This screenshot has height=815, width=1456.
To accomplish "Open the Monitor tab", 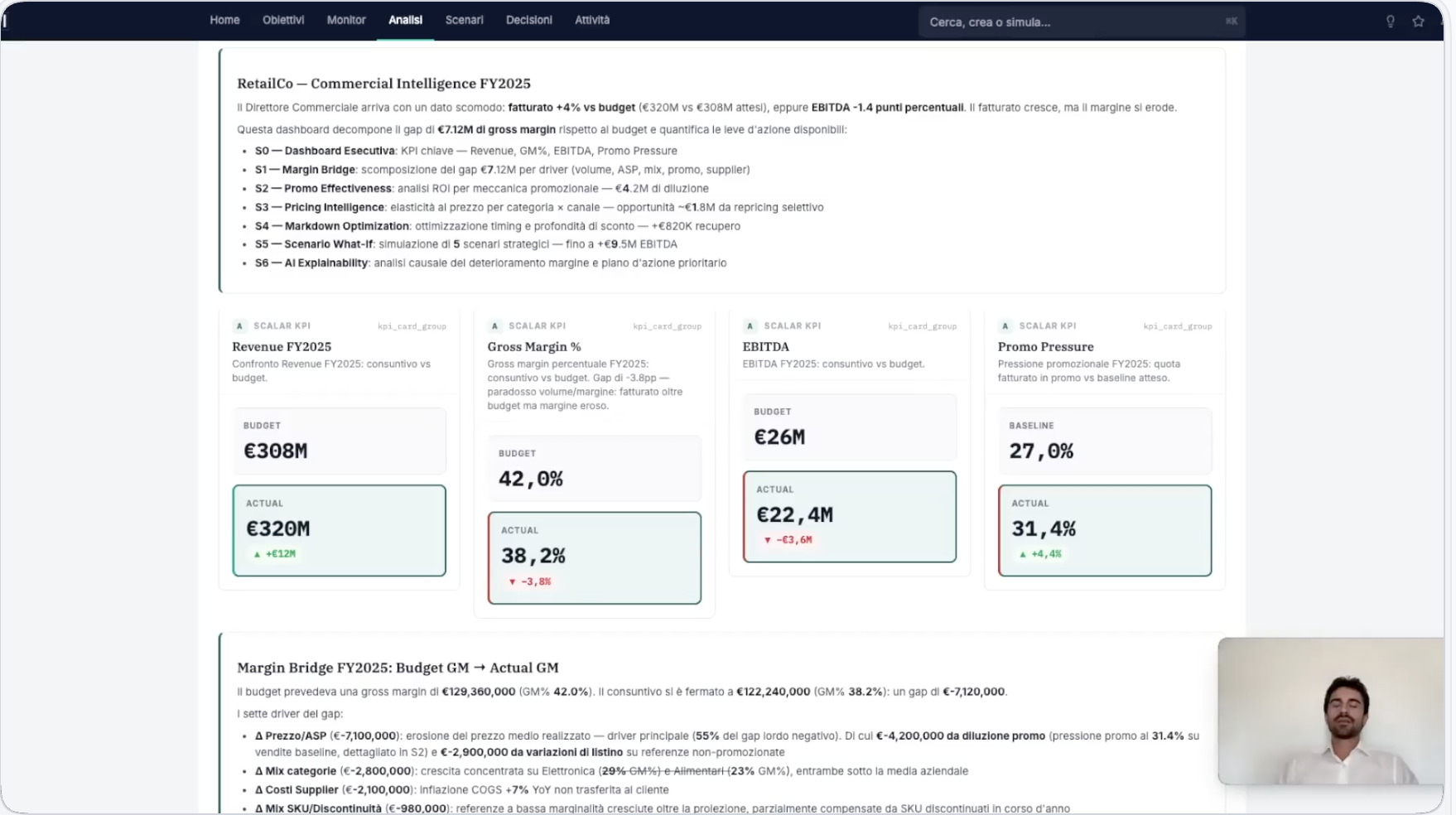I will coord(346,20).
